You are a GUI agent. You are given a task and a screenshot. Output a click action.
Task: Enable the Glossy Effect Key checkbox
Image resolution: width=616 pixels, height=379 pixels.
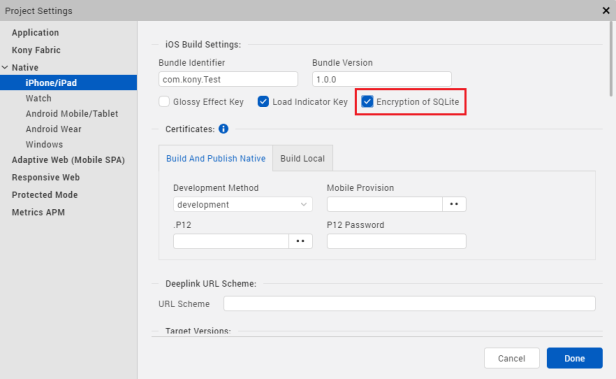164,102
